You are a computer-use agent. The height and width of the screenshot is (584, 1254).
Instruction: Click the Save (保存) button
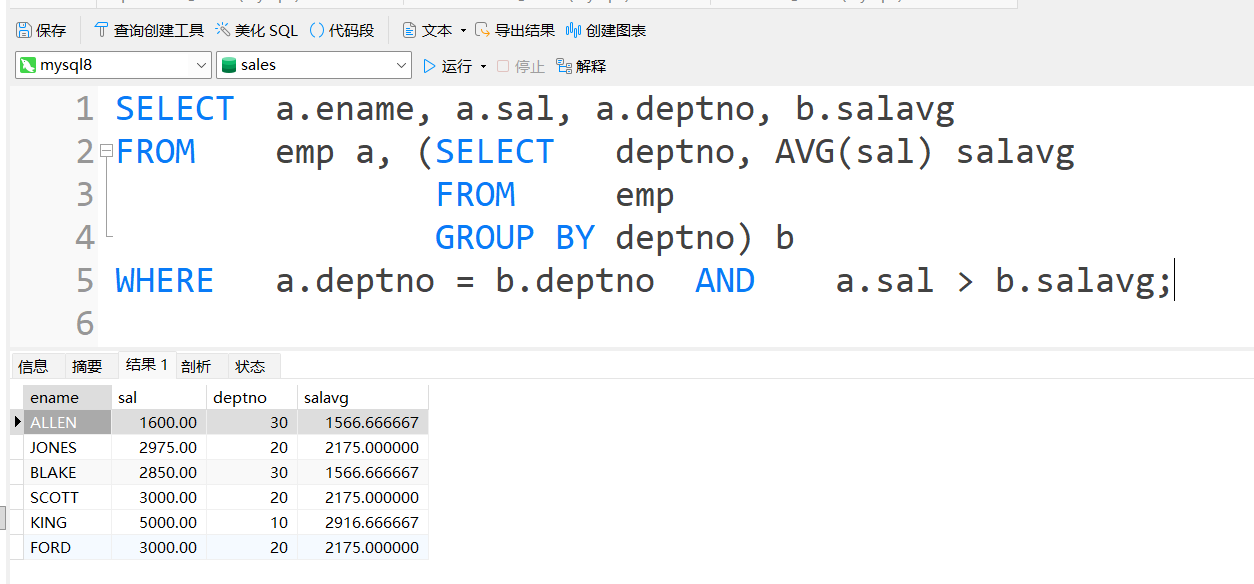click(41, 31)
